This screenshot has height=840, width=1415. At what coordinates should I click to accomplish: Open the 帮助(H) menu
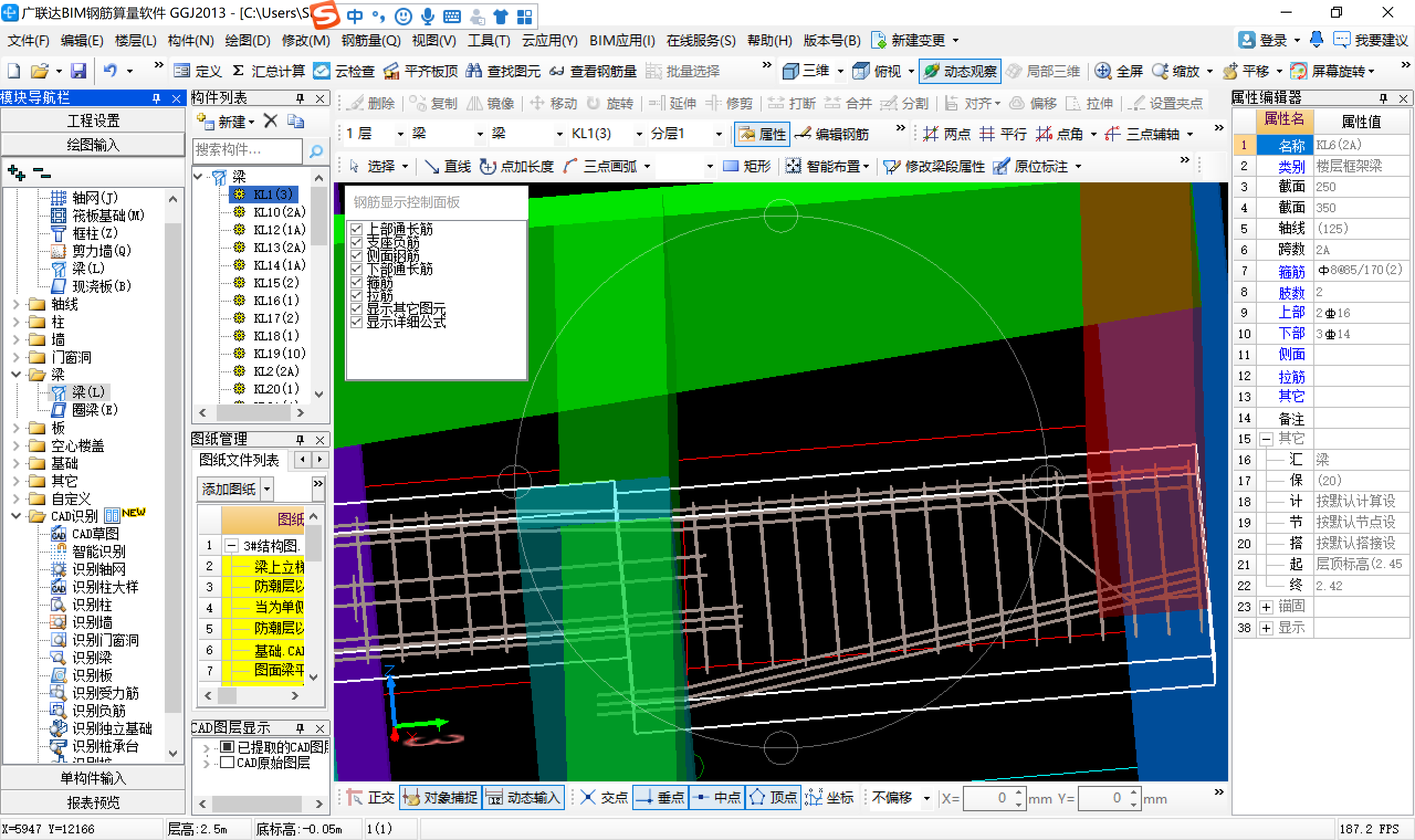tap(769, 40)
